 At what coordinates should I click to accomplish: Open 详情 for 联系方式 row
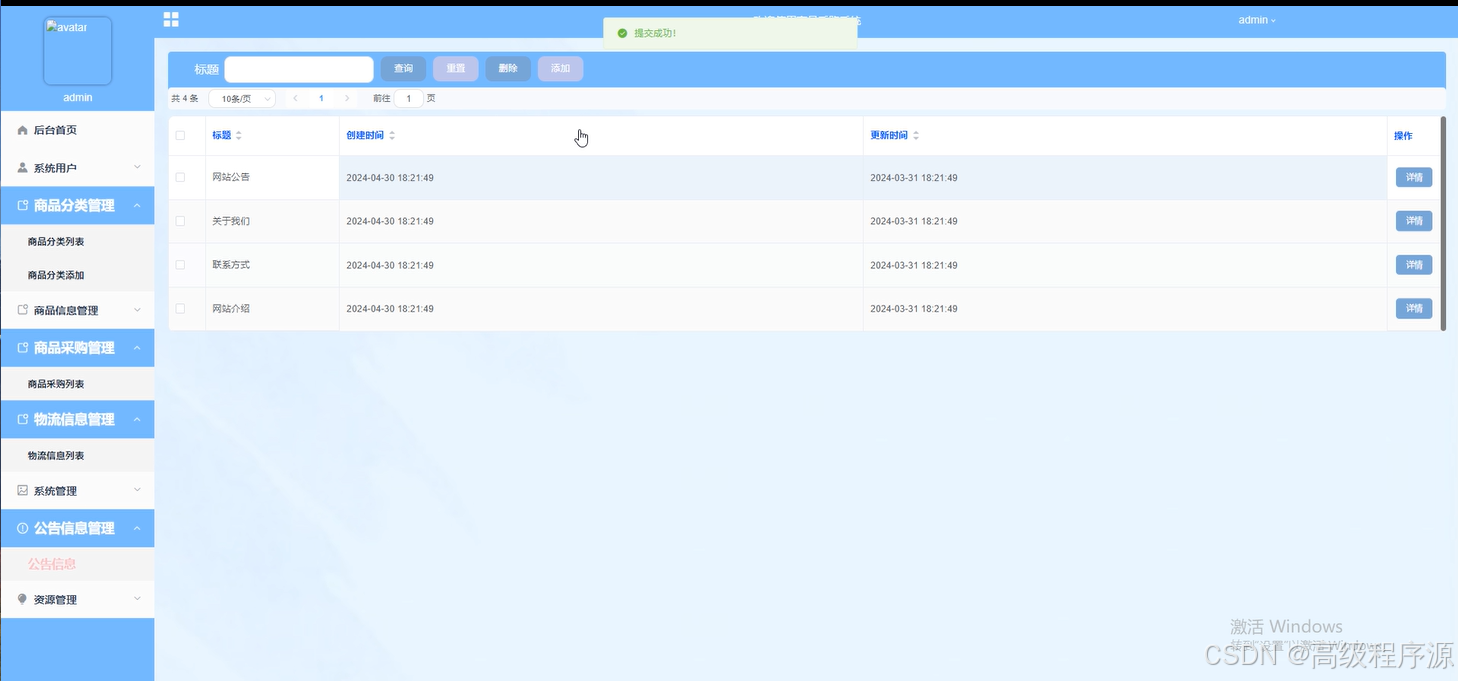[1414, 265]
